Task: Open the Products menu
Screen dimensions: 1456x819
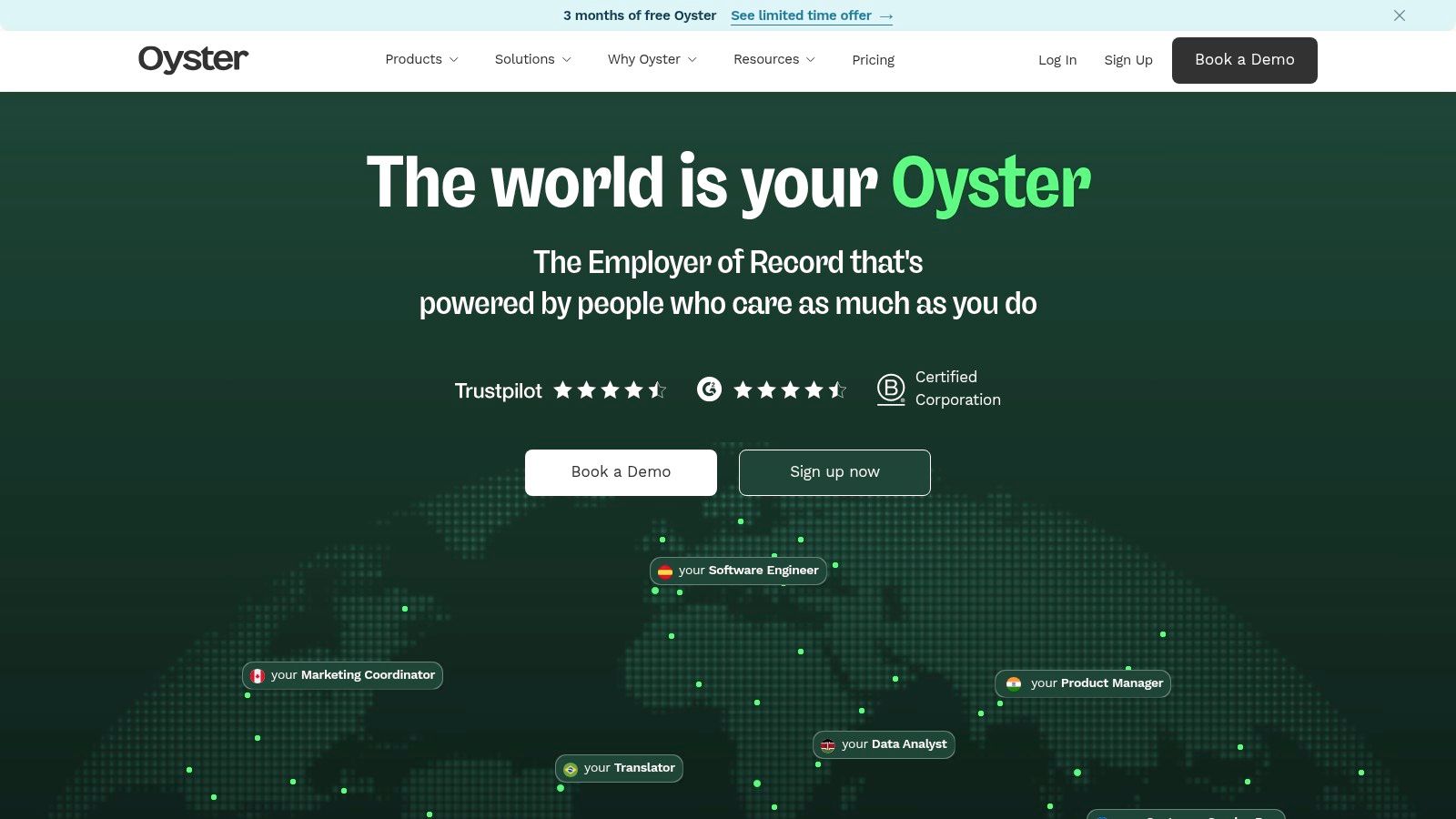Action: (421, 59)
